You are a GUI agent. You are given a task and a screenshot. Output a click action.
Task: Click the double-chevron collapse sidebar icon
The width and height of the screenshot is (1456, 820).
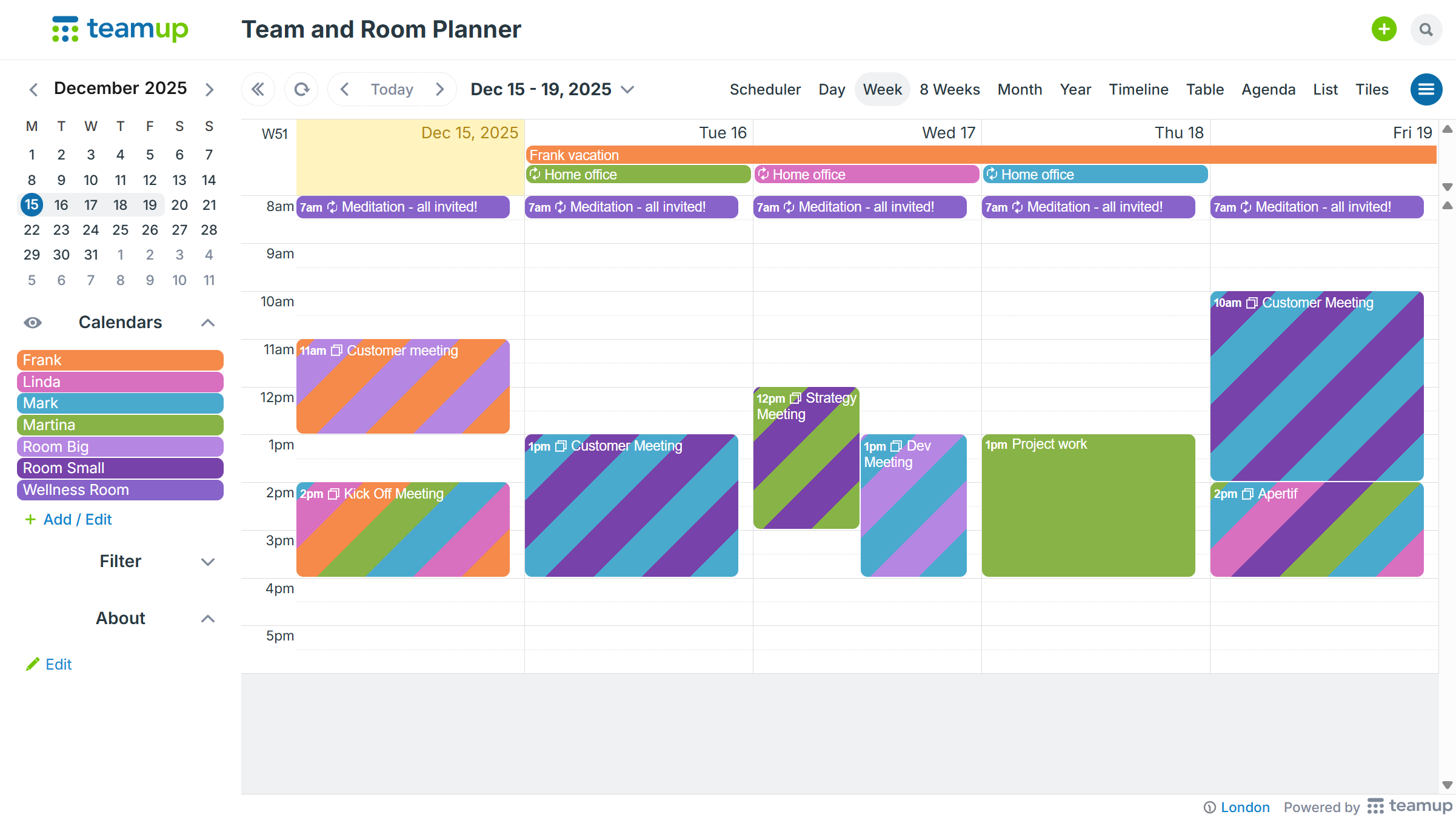(x=258, y=90)
